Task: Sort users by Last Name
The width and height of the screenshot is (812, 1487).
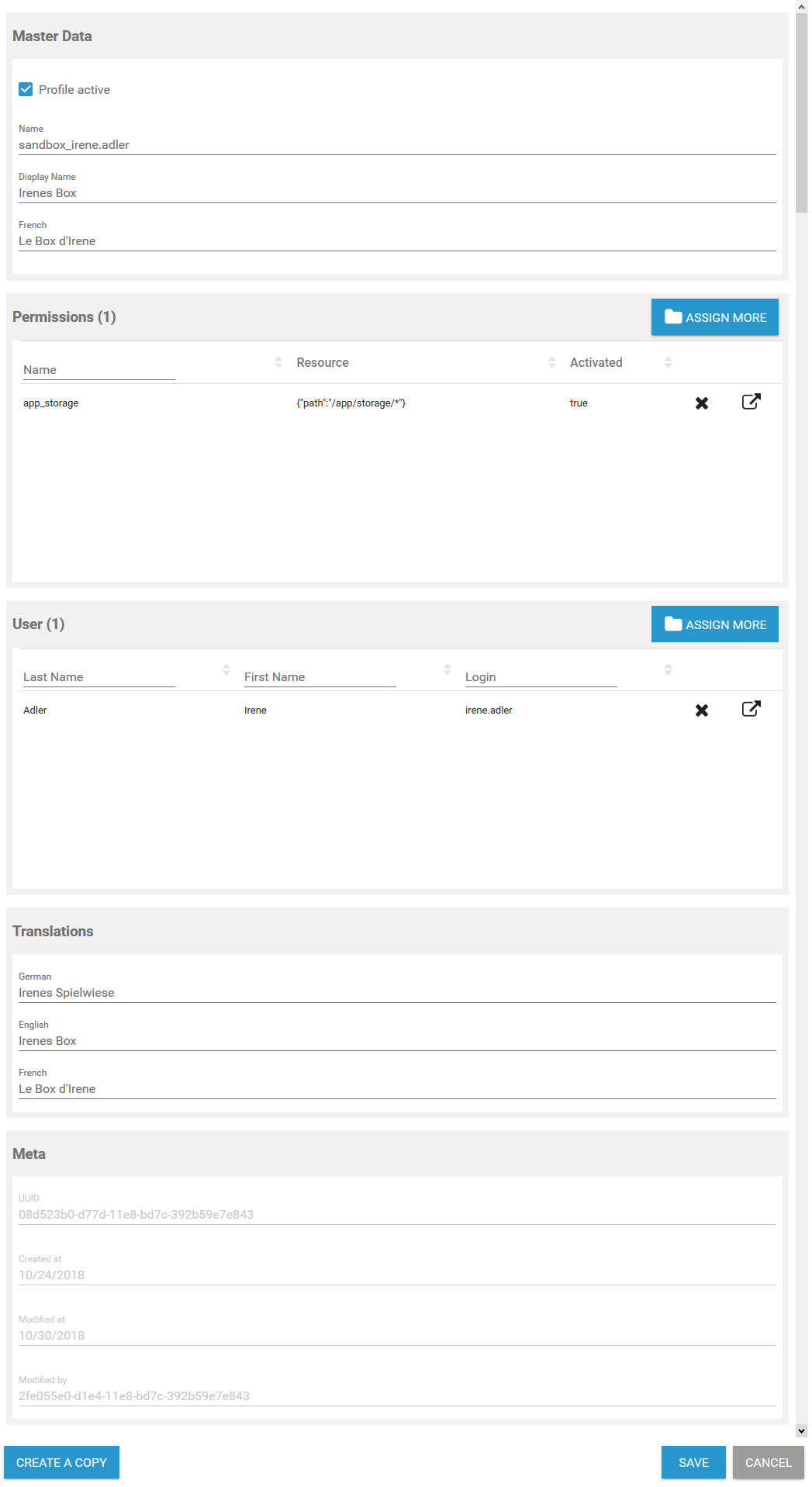Action: coord(226,669)
